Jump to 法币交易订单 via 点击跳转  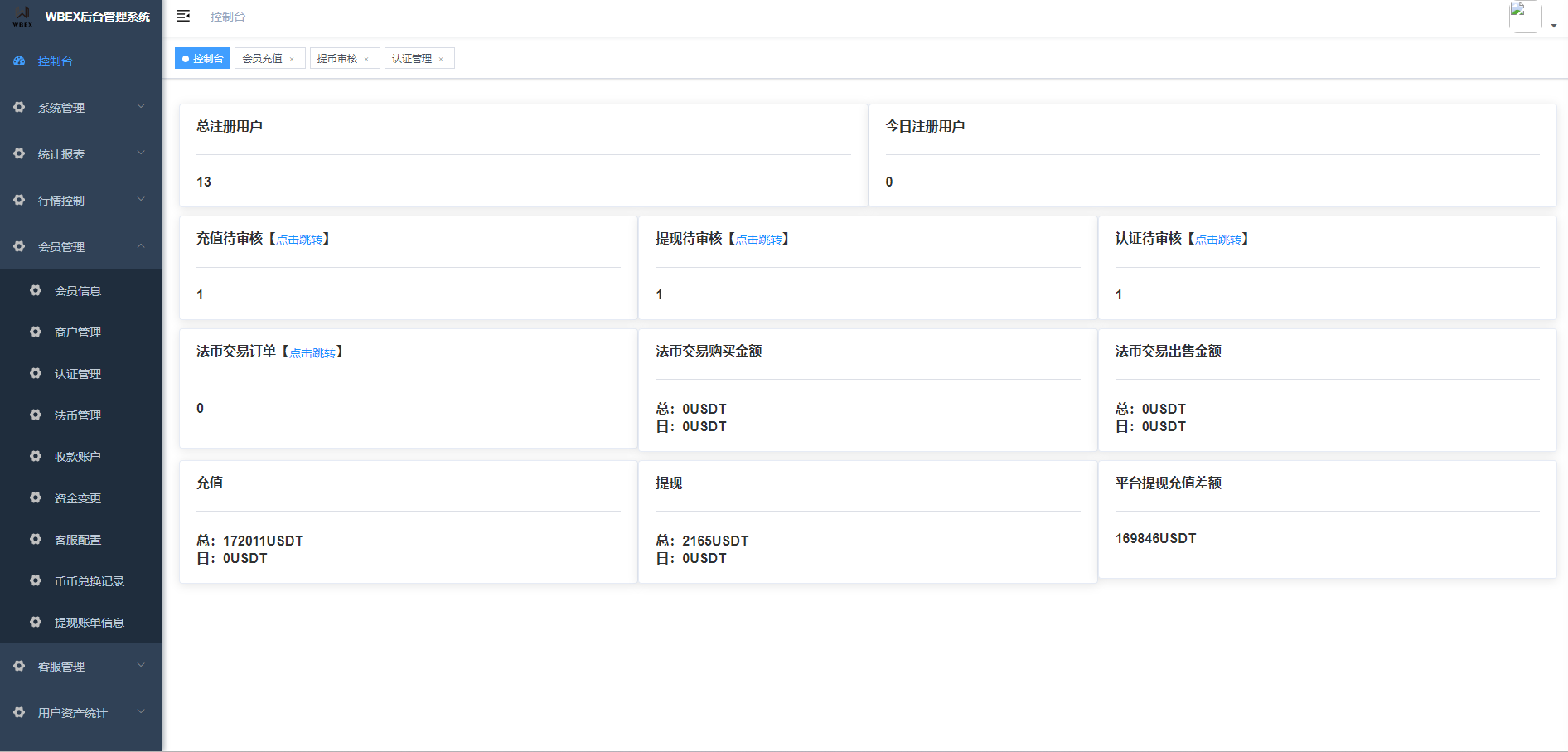(x=312, y=353)
